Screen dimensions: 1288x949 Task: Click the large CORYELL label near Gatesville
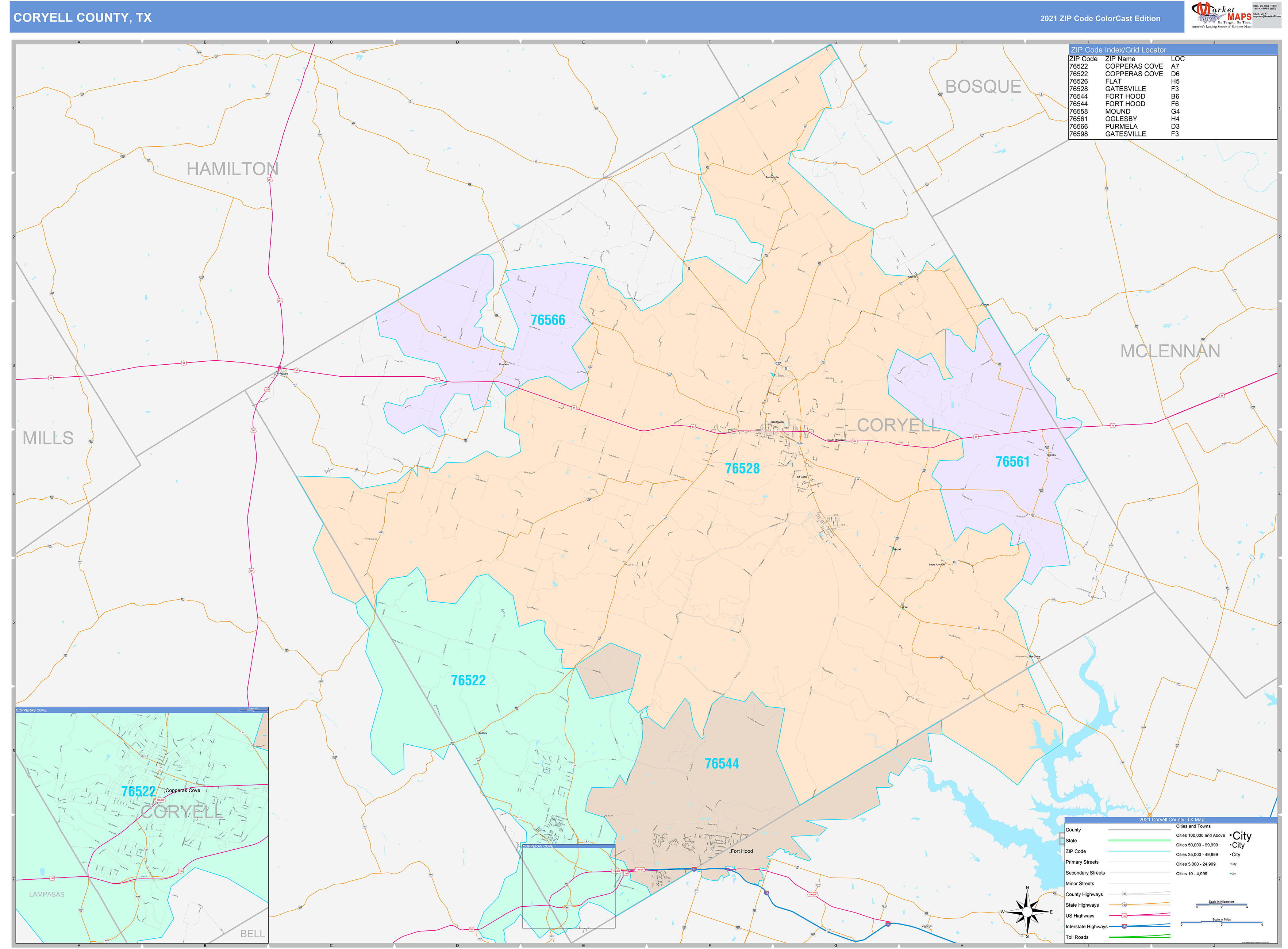point(899,425)
